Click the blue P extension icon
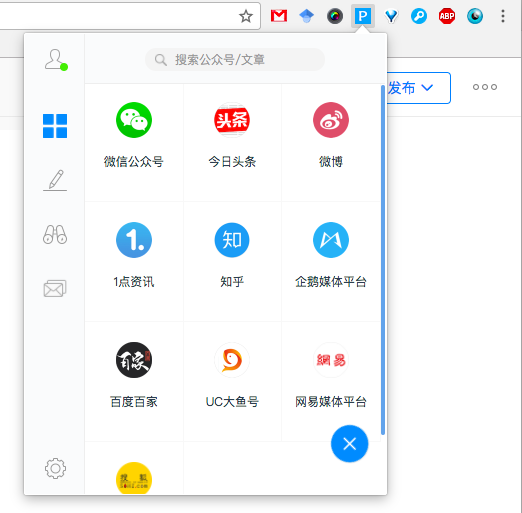522x513 pixels. point(363,16)
